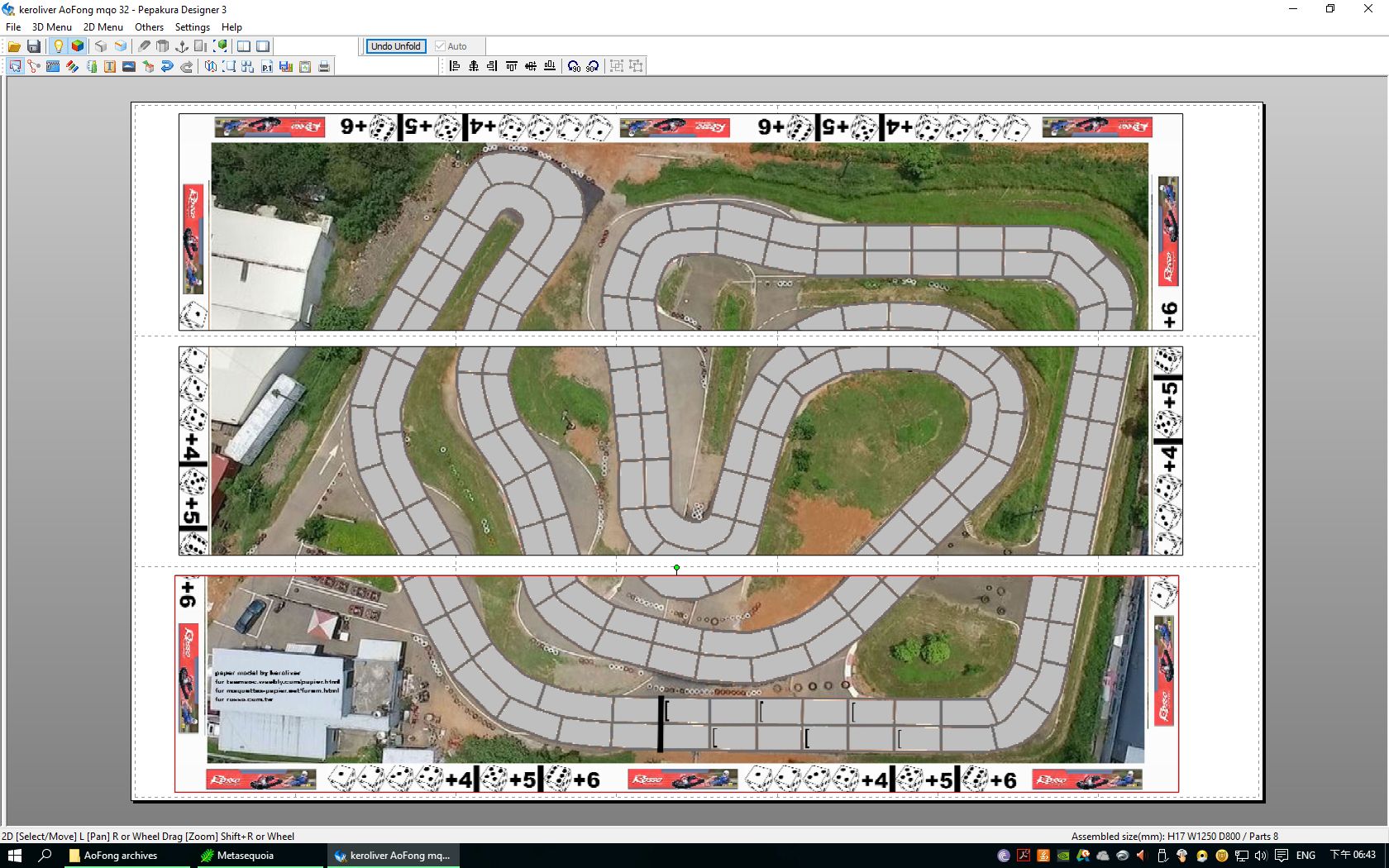This screenshot has height=868, width=1389.
Task: Rotate the part 90 degrees counterclockwise
Action: tap(574, 66)
